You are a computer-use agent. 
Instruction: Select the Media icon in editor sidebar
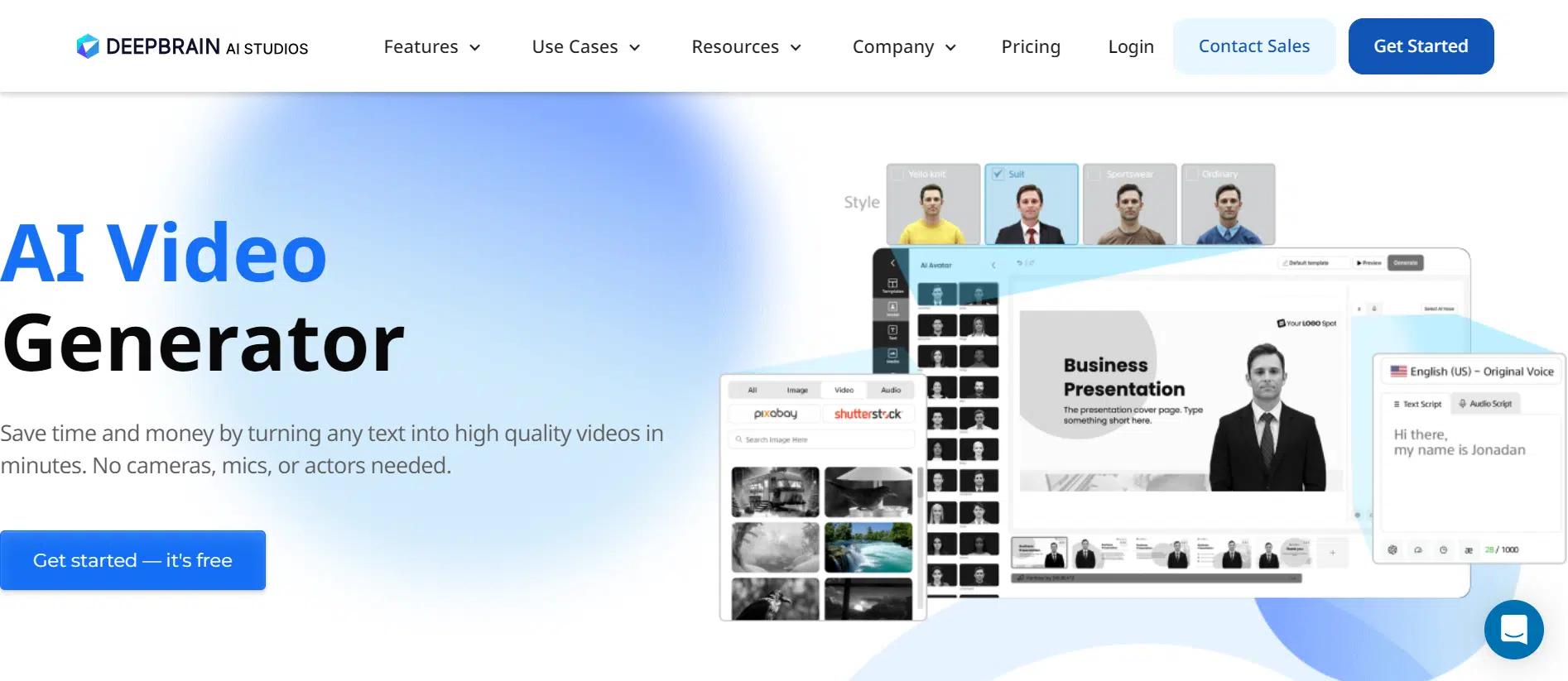tap(892, 356)
